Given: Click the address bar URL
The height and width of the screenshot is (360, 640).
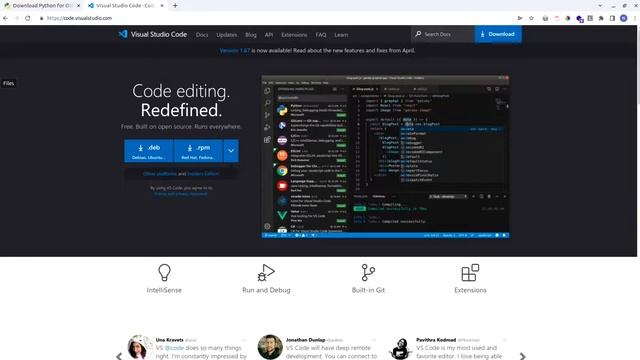Looking at the screenshot, I should point(79,18).
